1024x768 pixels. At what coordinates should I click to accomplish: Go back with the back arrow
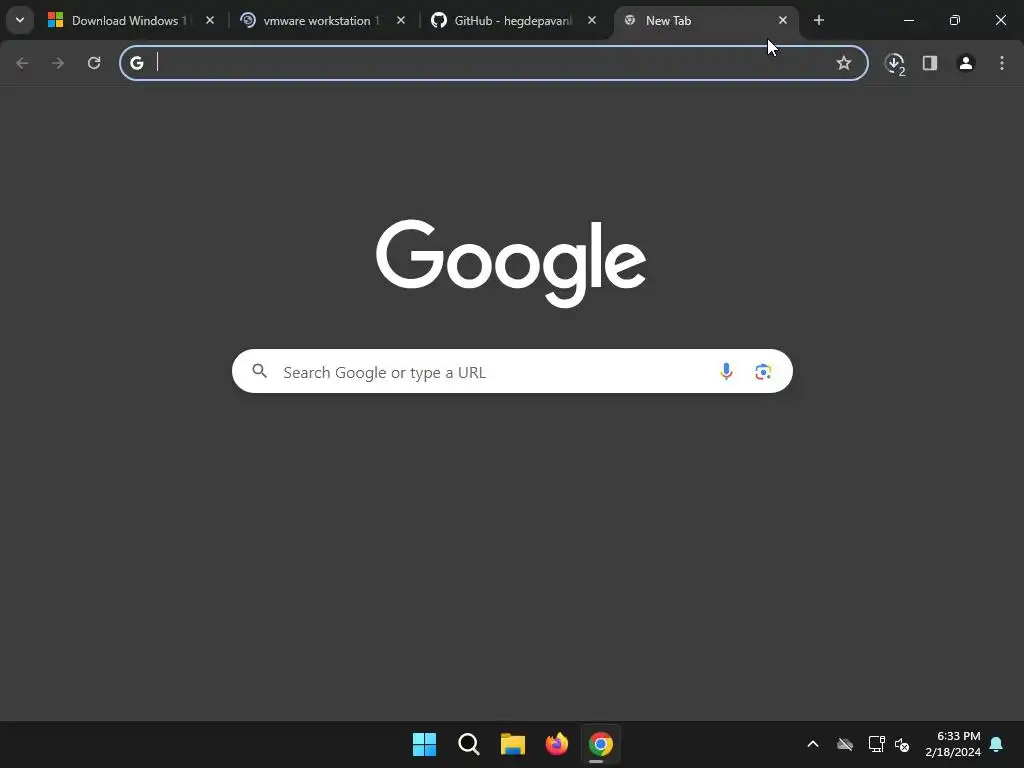pyautogui.click(x=22, y=63)
